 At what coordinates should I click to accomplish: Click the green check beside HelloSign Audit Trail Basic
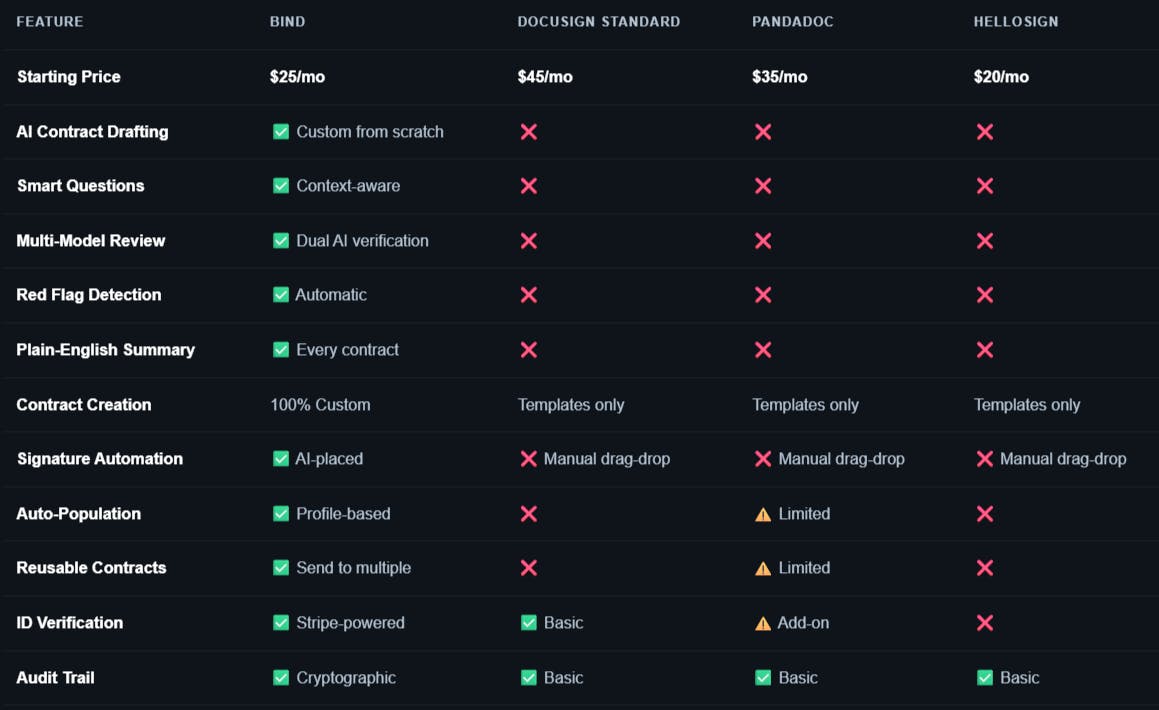[985, 677]
